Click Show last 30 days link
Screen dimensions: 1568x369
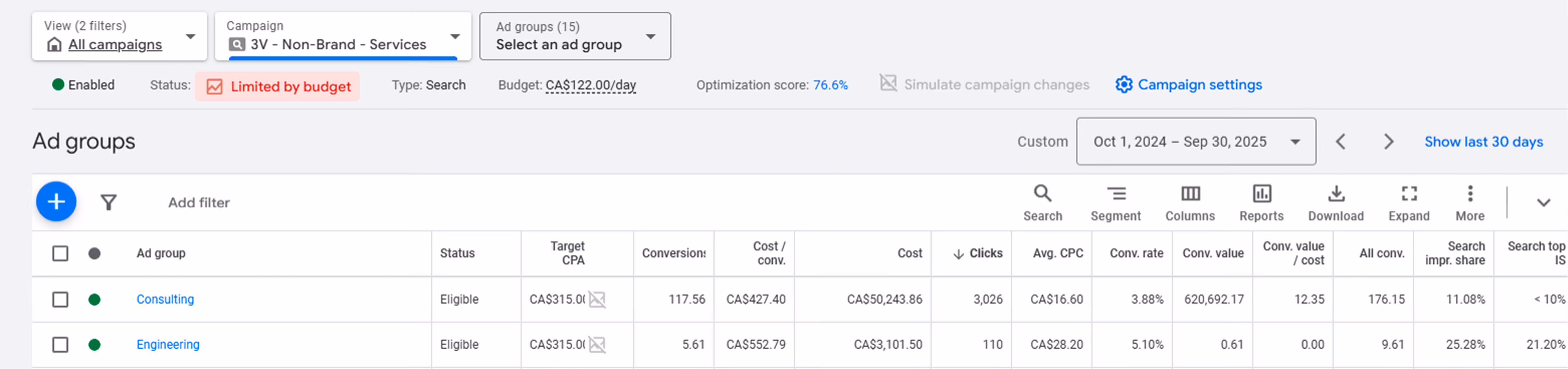[x=1483, y=142]
